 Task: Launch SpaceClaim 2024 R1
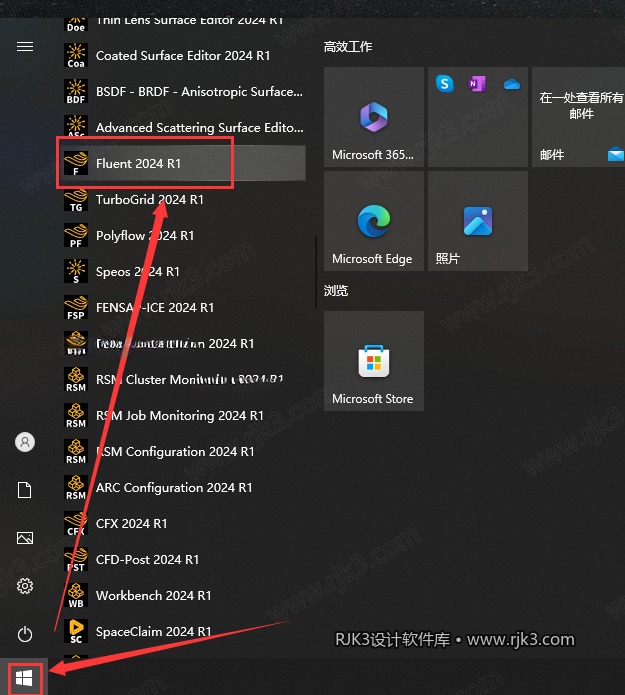click(x=182, y=631)
